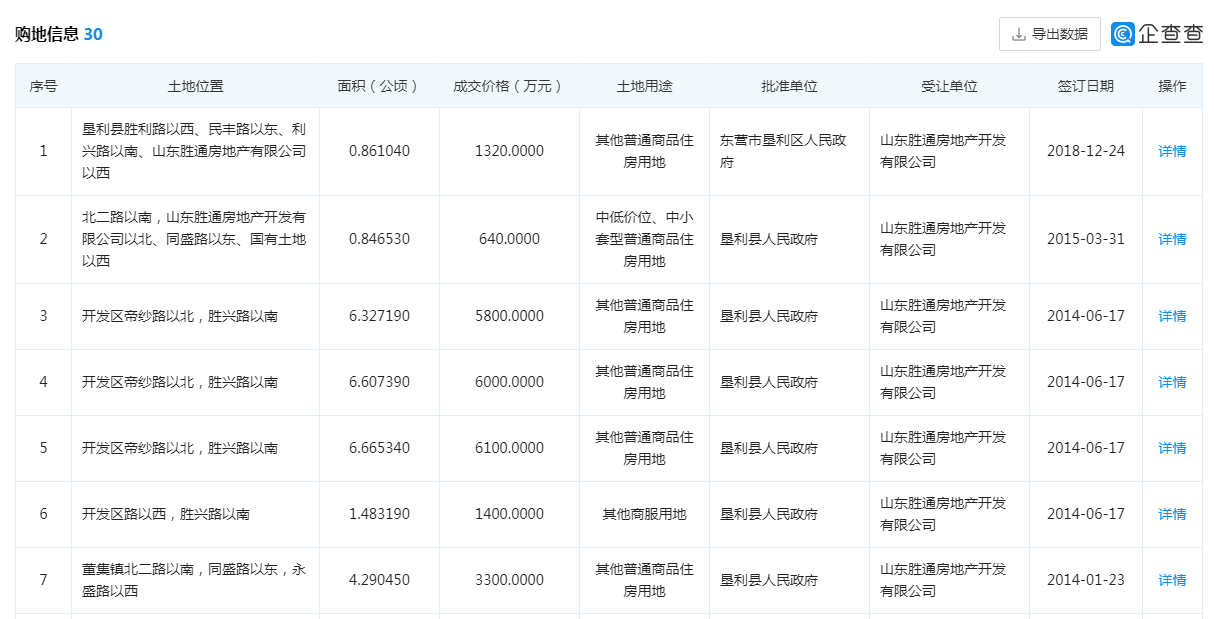The width and height of the screenshot is (1214, 619).
Task: Click the 成交价格（万元） column header
Action: [509, 86]
